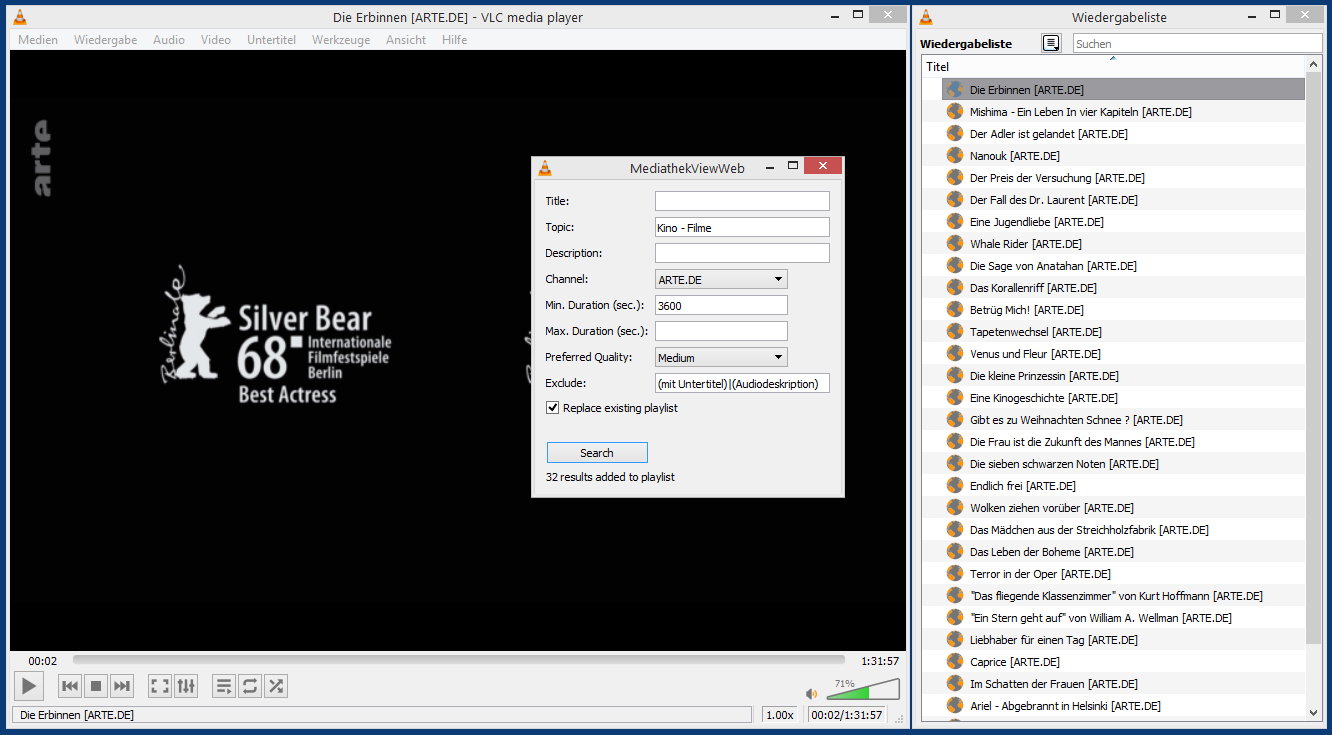Screen dimensions: 1332x735
Task: Click the icon next to Whale Rider
Action: 955,243
